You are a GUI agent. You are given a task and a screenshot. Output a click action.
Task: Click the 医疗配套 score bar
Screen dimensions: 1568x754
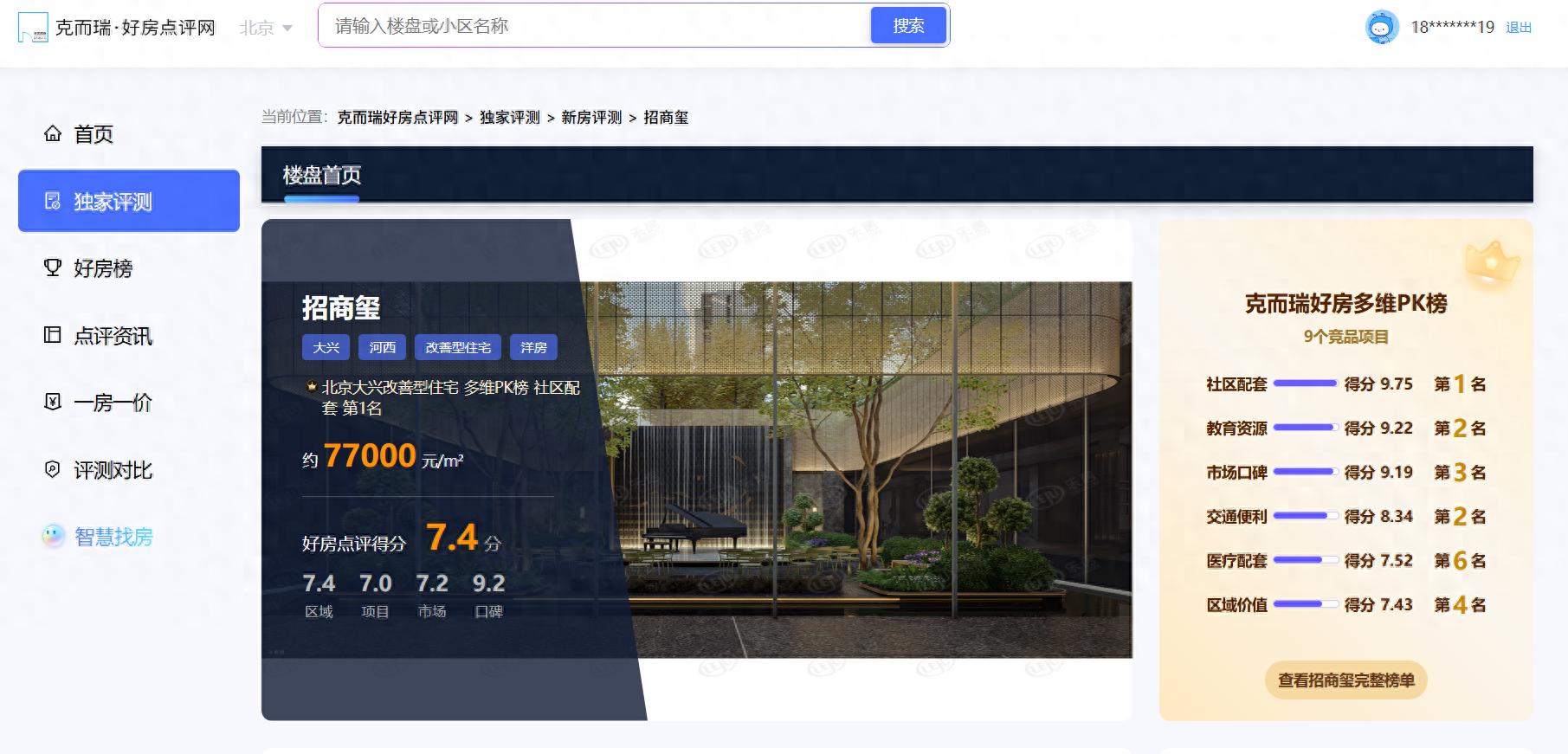pos(1305,560)
